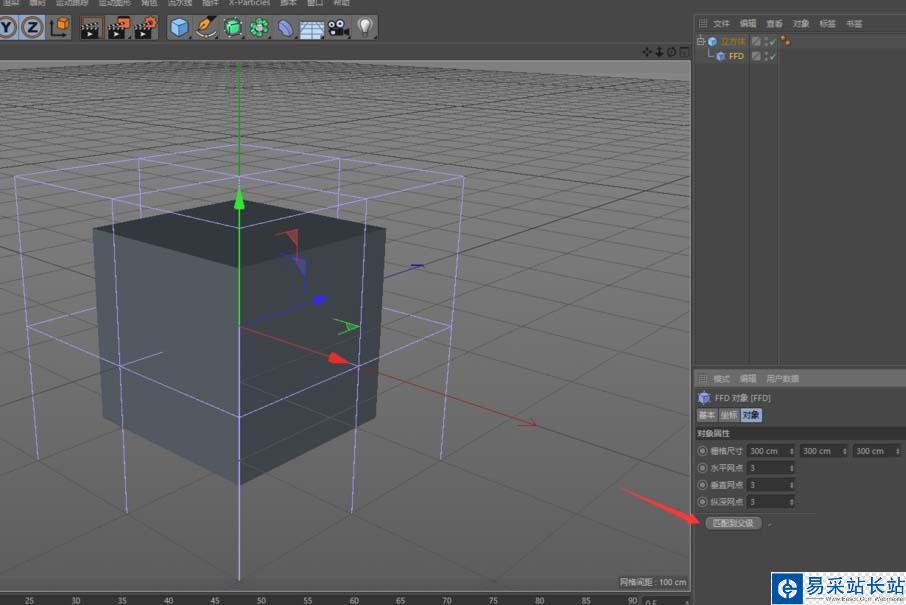Select the spline pen tool icon
The height and width of the screenshot is (605, 906).
207,28
